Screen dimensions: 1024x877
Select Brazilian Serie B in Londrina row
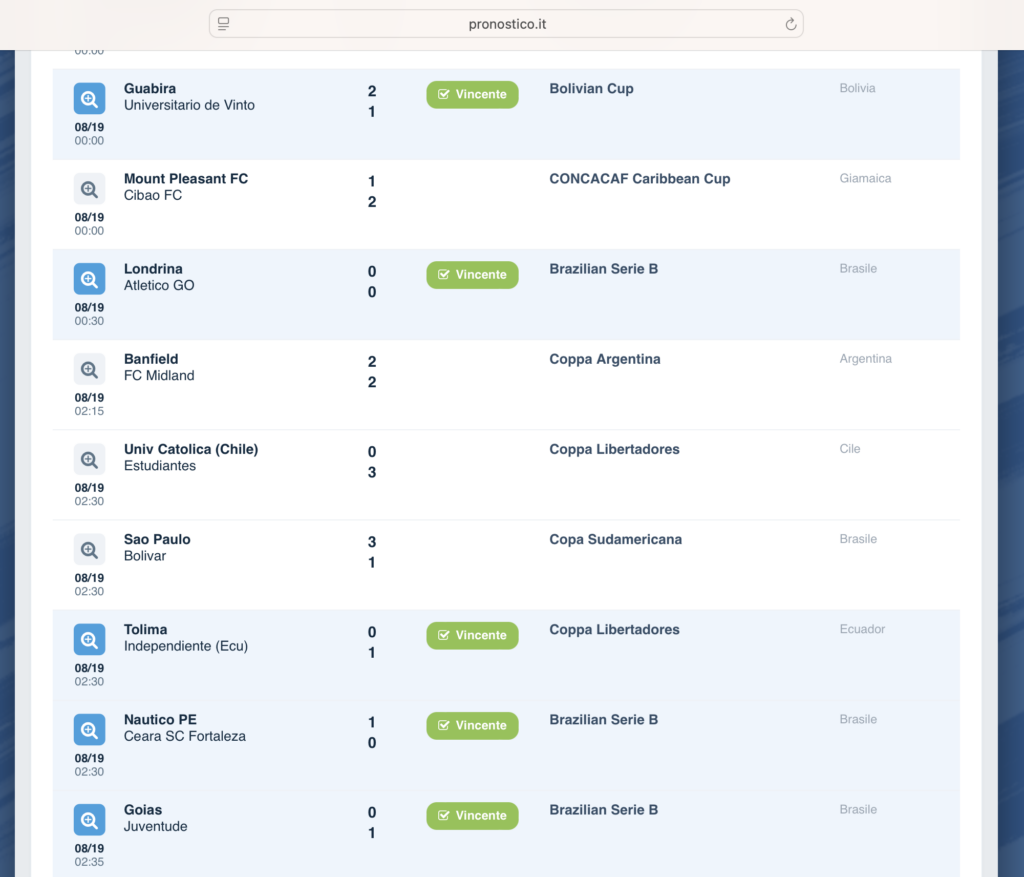tap(603, 269)
